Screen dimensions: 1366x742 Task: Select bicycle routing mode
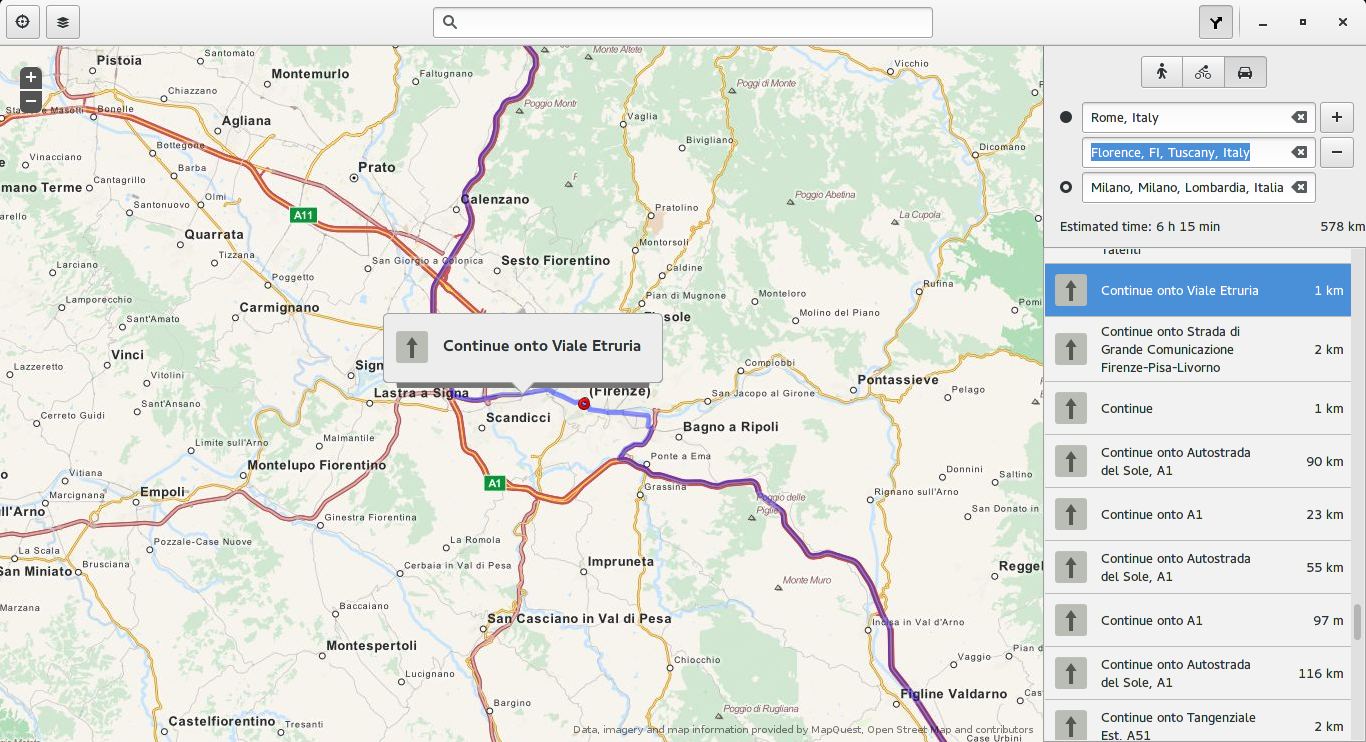point(1203,72)
